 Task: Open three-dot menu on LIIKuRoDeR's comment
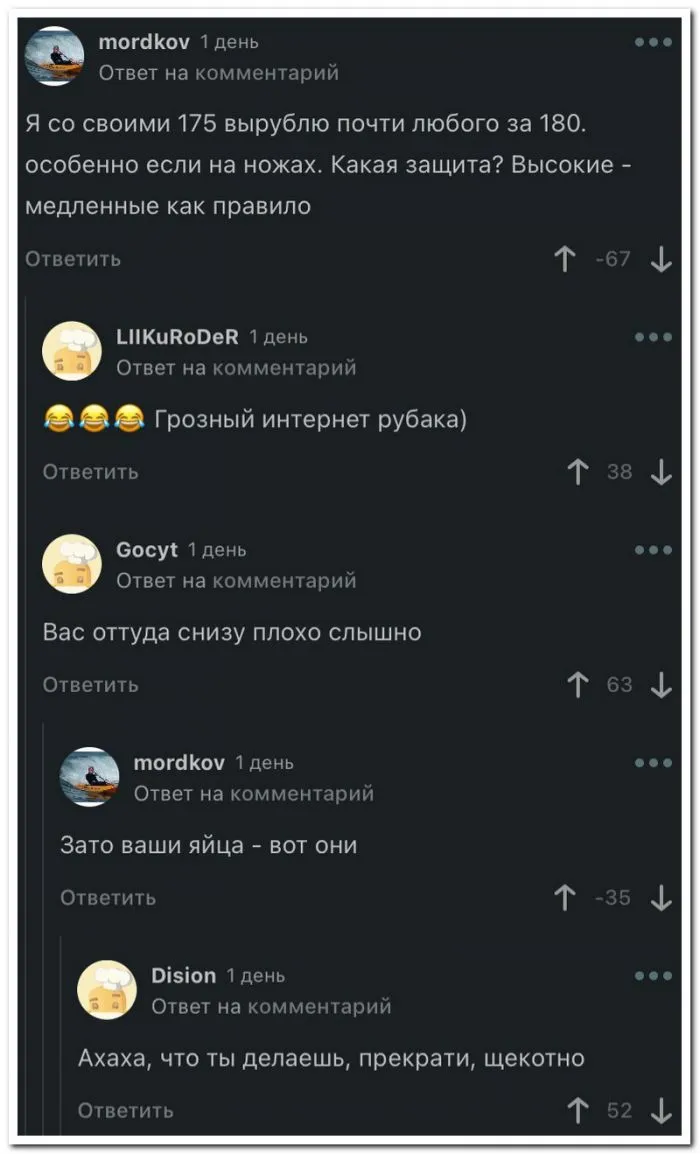pos(653,337)
